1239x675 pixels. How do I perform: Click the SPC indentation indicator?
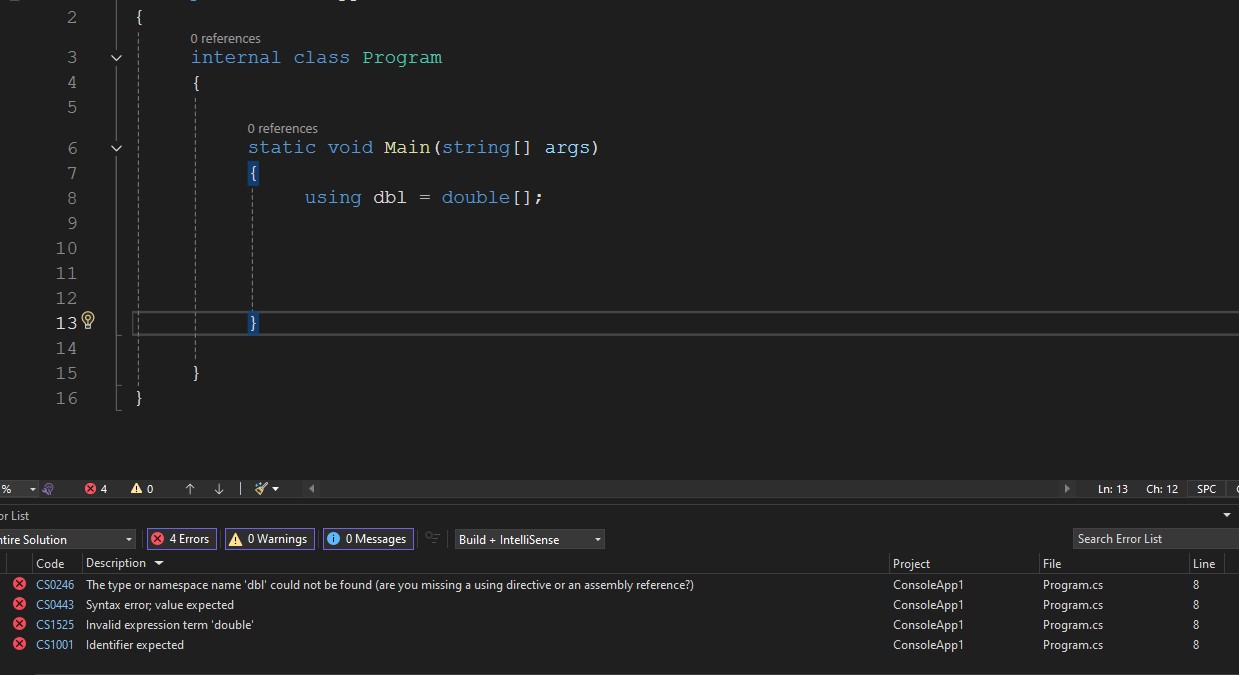[1207, 489]
